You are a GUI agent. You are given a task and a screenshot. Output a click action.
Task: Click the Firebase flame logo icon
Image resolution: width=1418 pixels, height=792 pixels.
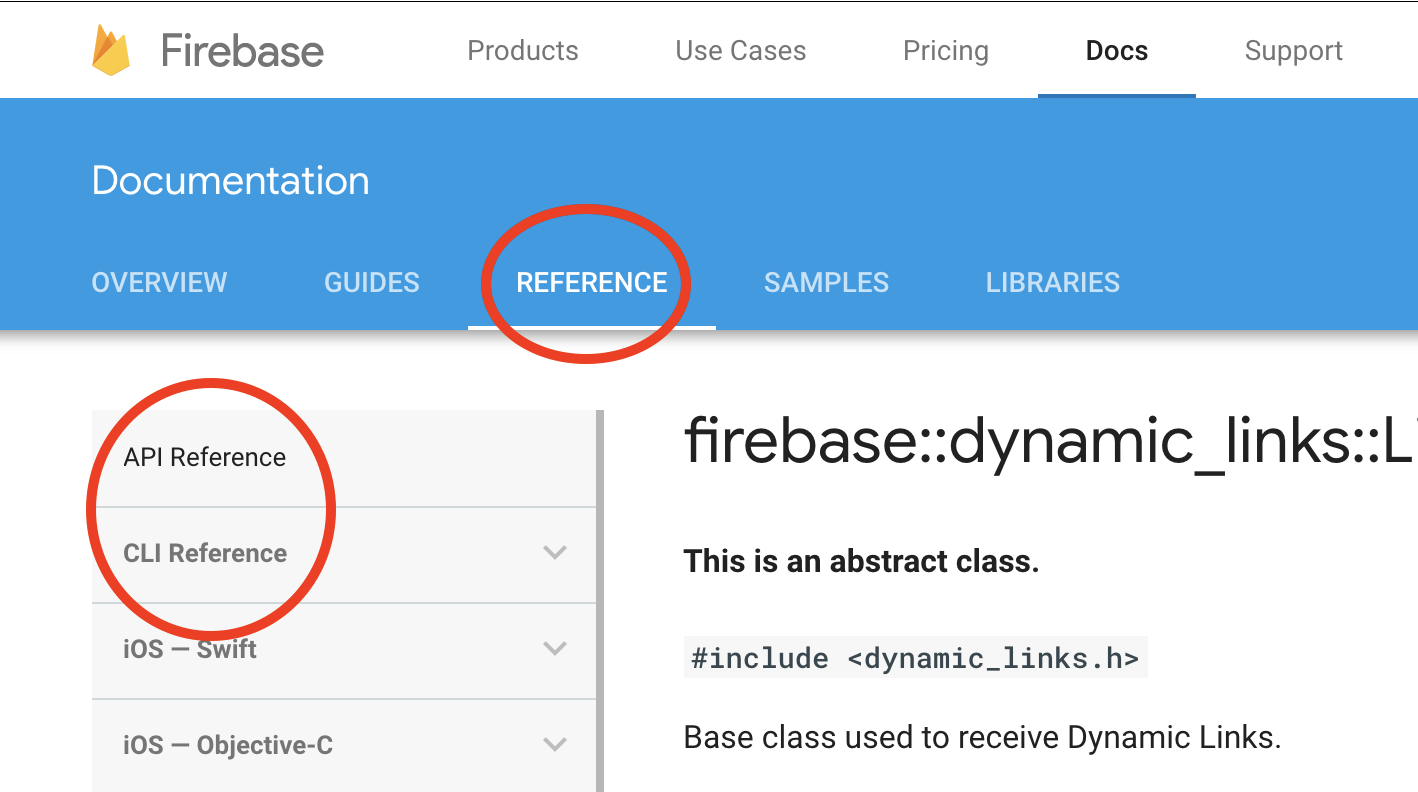pos(110,48)
